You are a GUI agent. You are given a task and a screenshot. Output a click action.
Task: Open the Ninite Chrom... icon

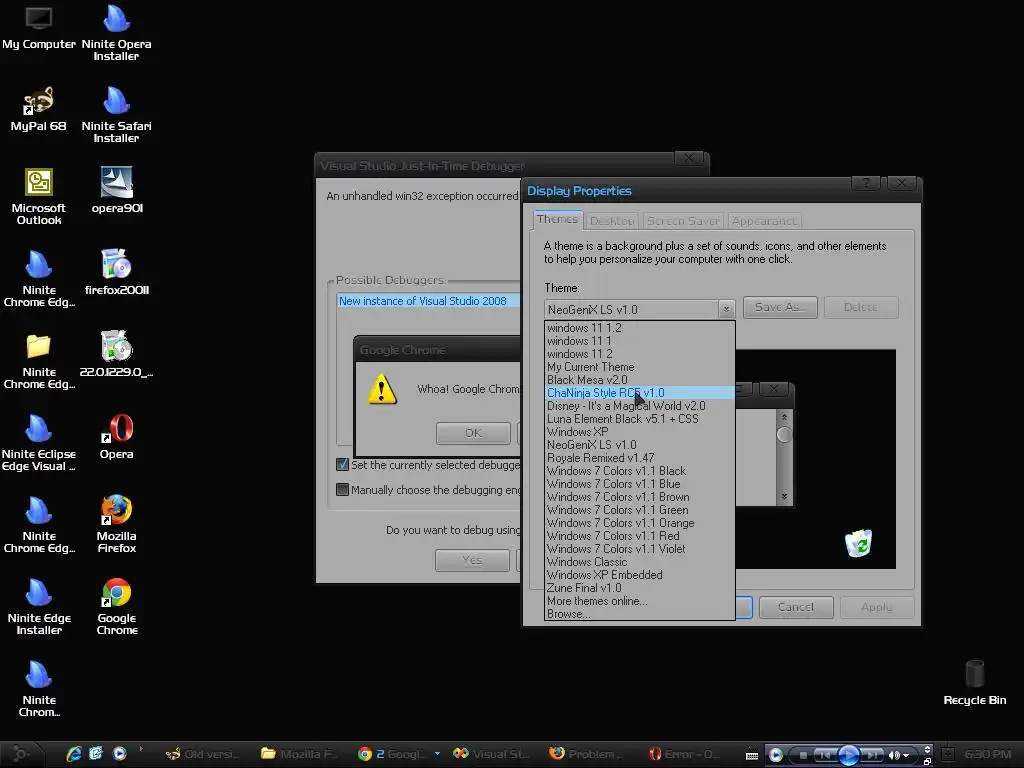(39, 688)
